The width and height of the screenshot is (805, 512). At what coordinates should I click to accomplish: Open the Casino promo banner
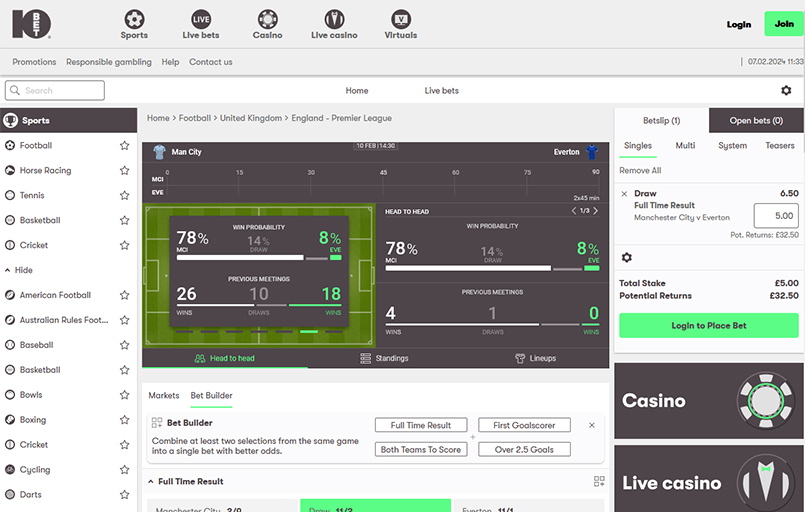pos(709,401)
